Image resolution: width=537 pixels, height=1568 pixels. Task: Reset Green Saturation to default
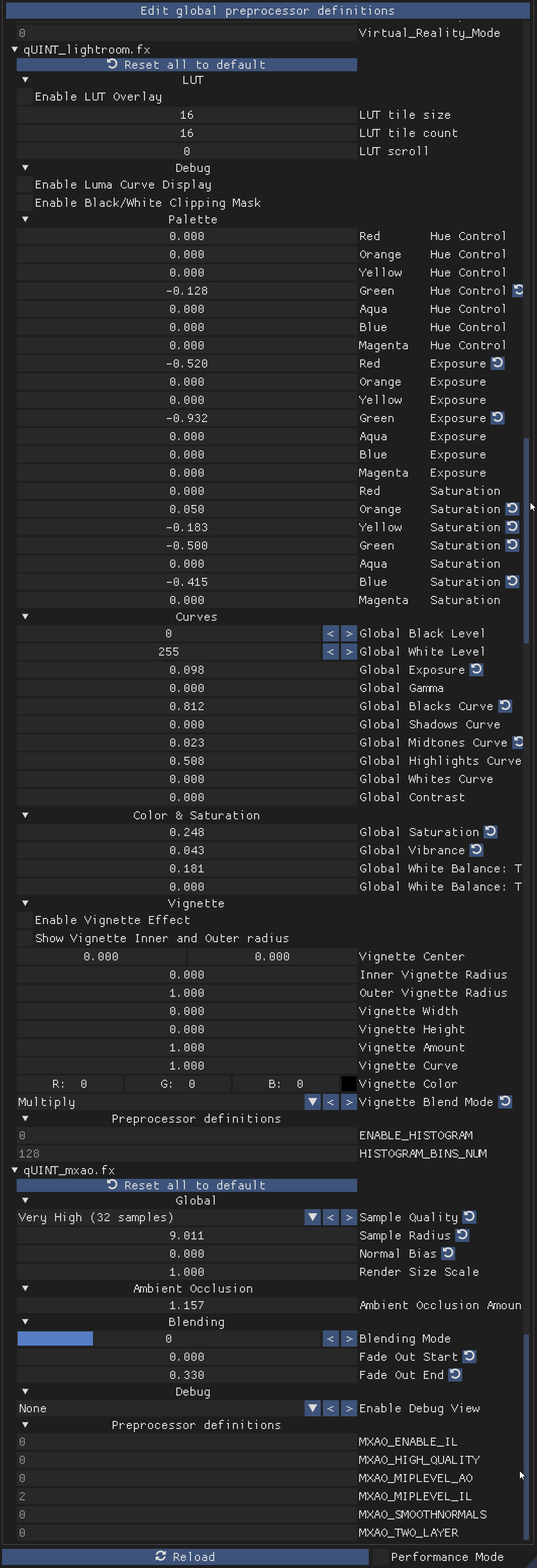[512, 545]
